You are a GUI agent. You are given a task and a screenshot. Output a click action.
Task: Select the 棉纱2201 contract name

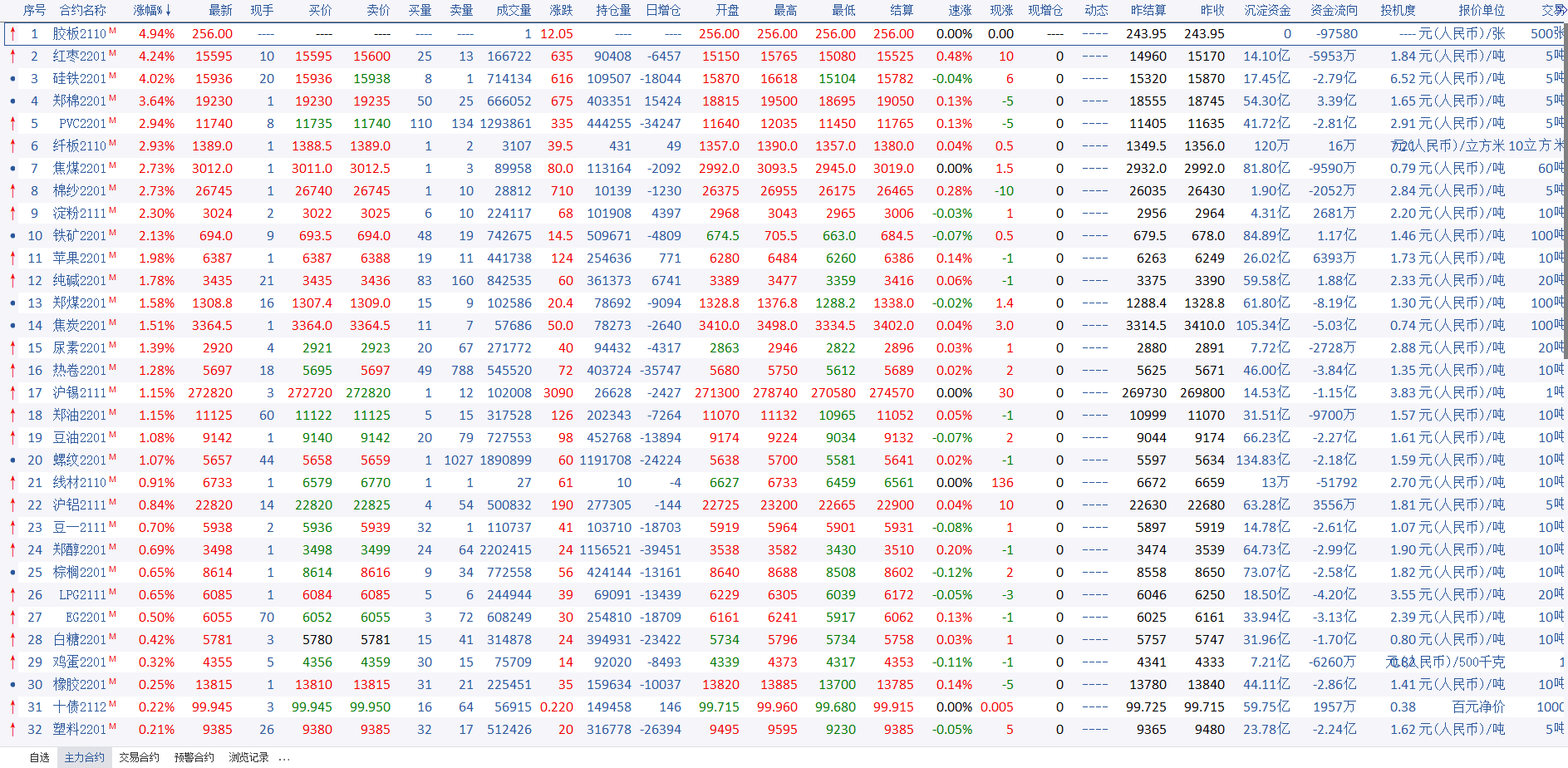79,191
